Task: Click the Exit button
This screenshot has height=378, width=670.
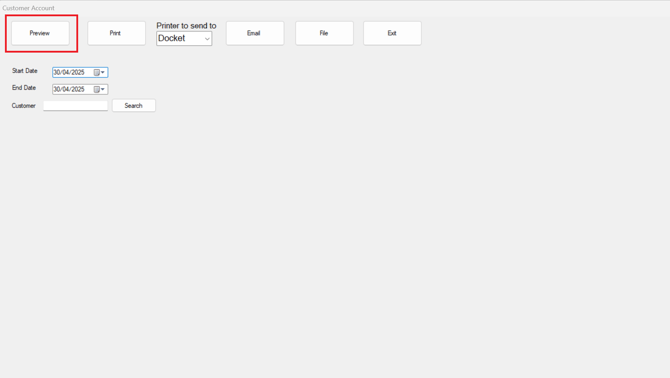Action: [x=392, y=33]
